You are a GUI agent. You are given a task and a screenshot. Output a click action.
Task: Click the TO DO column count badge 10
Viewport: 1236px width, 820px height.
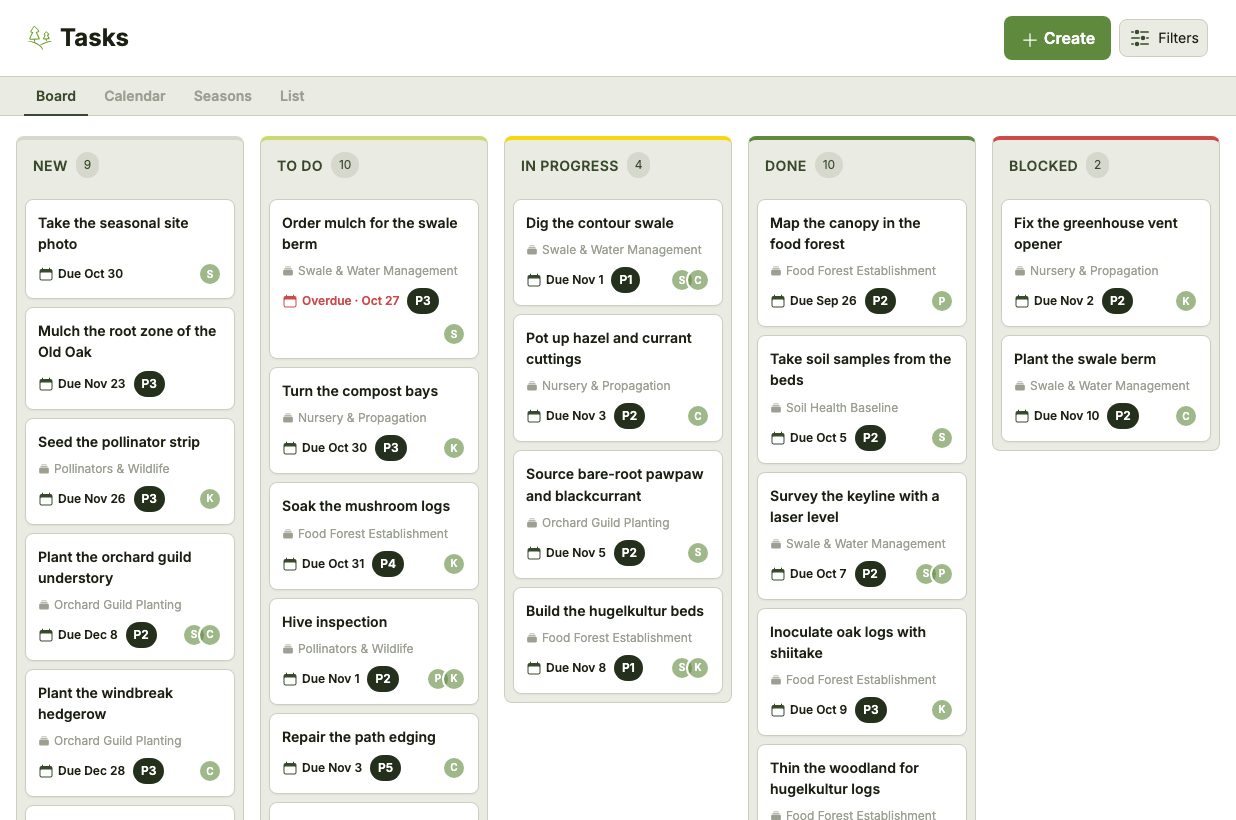click(345, 165)
